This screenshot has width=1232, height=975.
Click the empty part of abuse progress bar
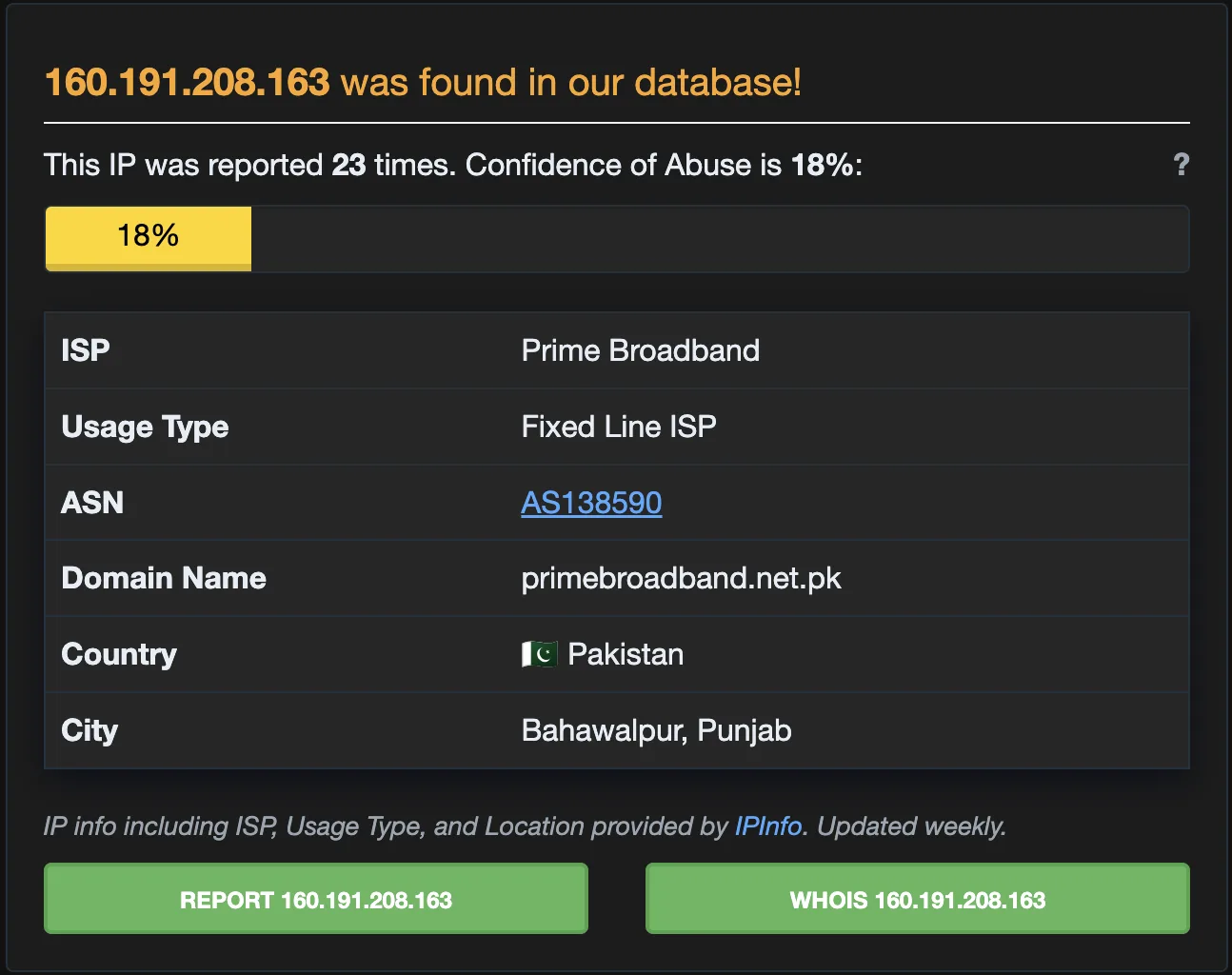click(720, 238)
